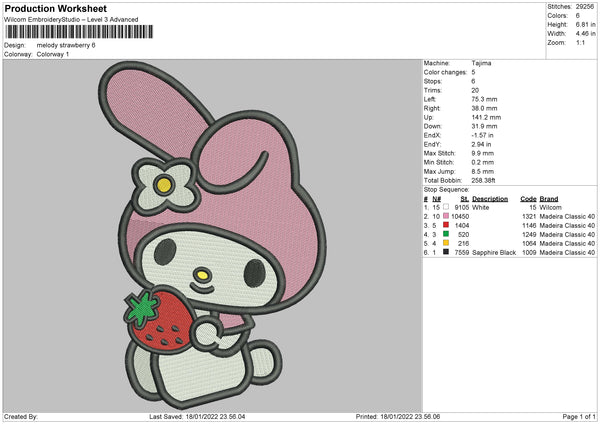Click the 'Stops:' label

433,82
